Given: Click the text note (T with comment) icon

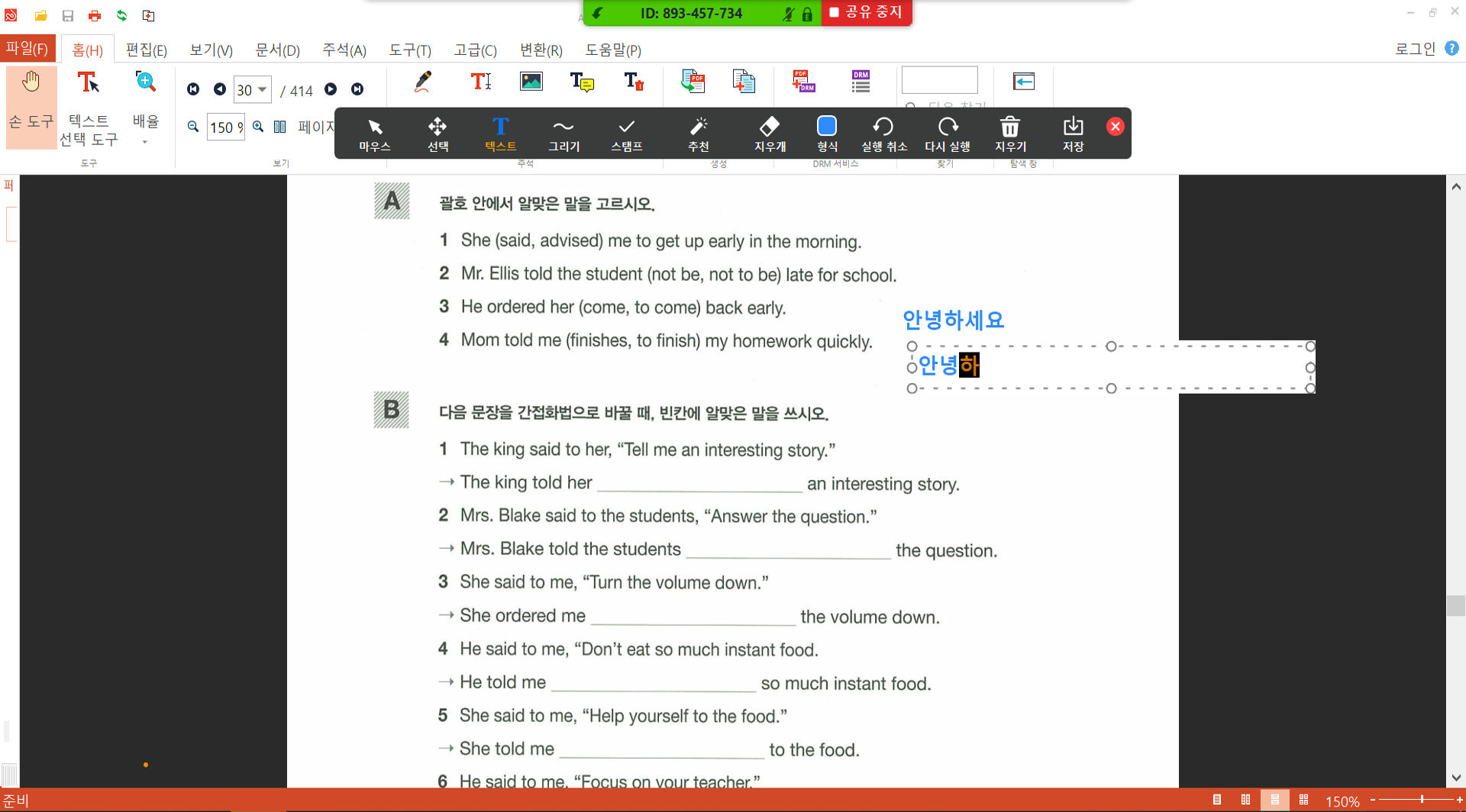Looking at the screenshot, I should coord(582,82).
